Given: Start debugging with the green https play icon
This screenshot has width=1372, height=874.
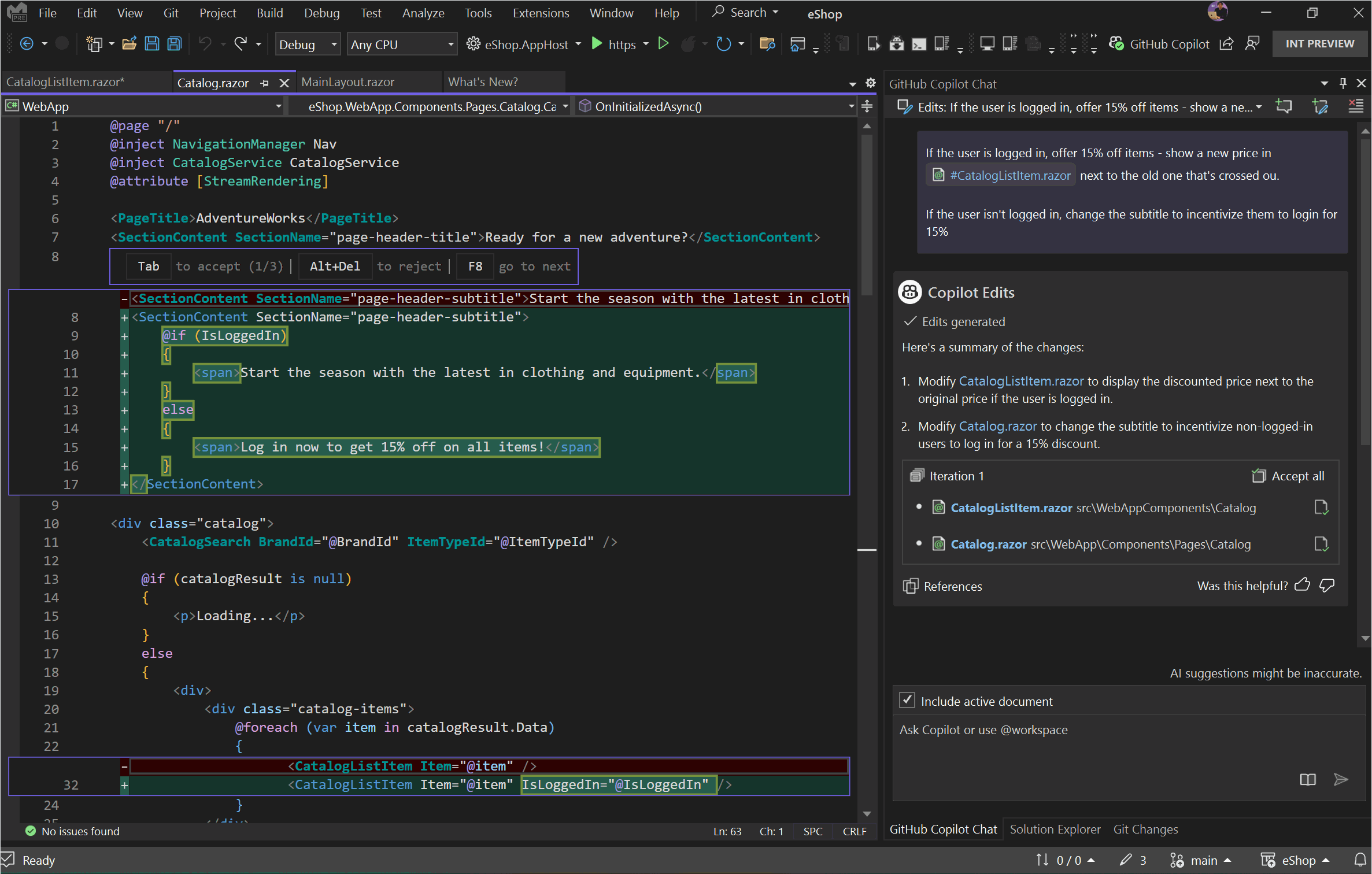Looking at the screenshot, I should click(597, 44).
